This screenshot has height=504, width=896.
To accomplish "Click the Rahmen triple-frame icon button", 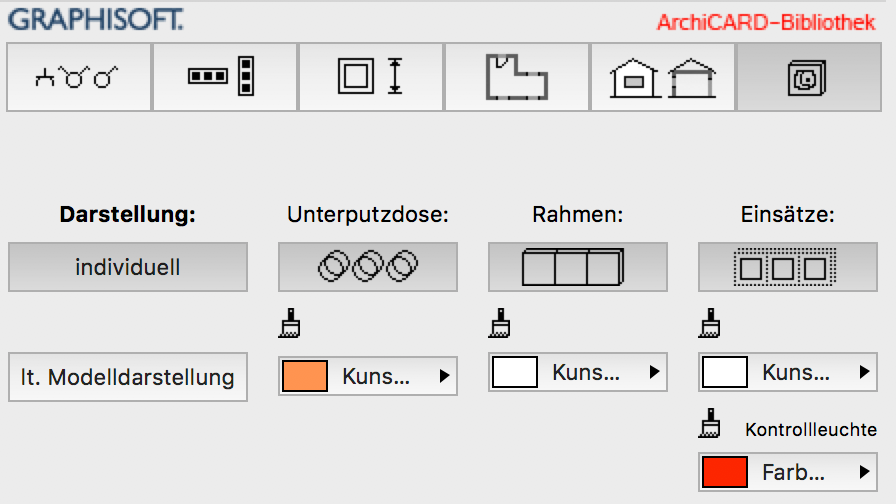I will [577, 267].
